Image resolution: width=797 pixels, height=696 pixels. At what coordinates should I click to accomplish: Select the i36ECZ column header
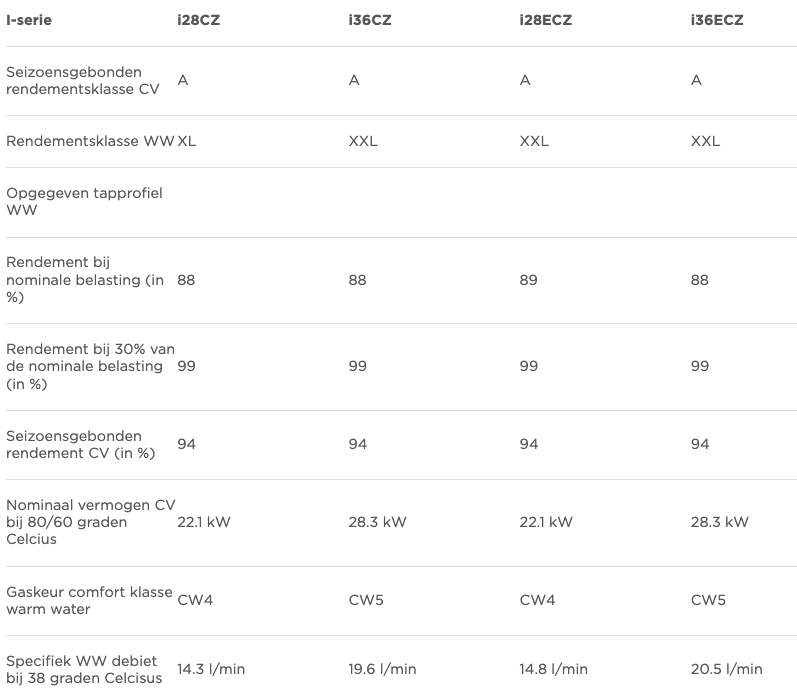[717, 20]
